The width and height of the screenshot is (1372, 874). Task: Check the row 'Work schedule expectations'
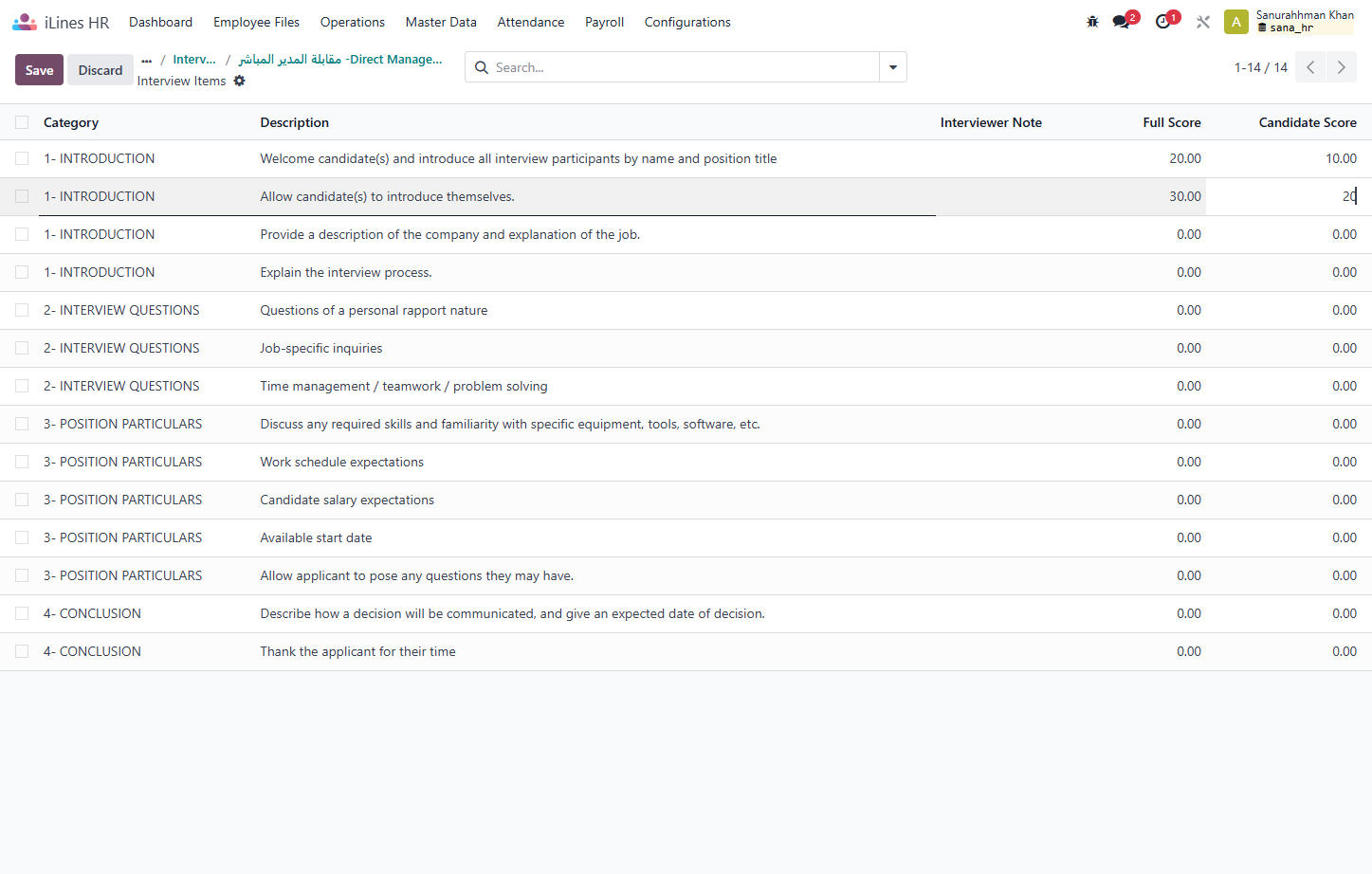click(x=22, y=462)
